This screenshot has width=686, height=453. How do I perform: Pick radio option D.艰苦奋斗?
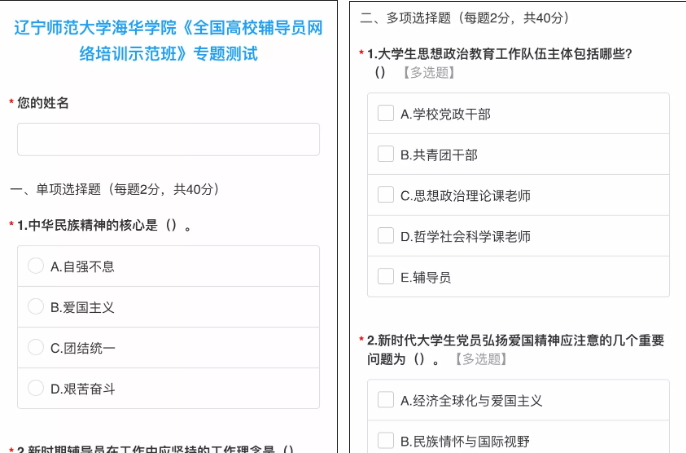[x=36, y=388]
